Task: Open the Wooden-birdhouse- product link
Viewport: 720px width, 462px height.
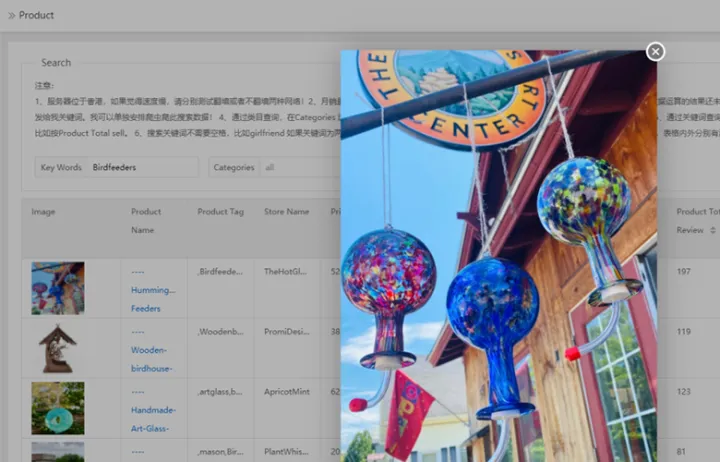Action: pyautogui.click(x=152, y=350)
